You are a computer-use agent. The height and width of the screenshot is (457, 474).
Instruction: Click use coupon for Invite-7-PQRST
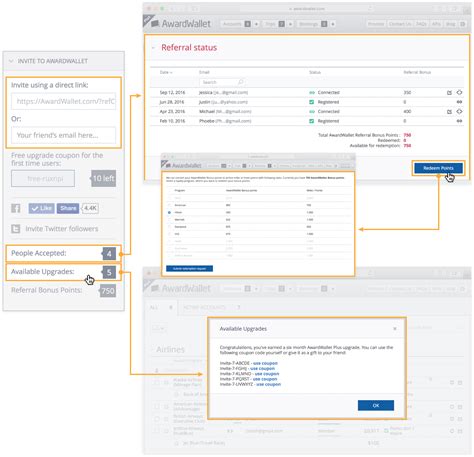click(x=265, y=379)
